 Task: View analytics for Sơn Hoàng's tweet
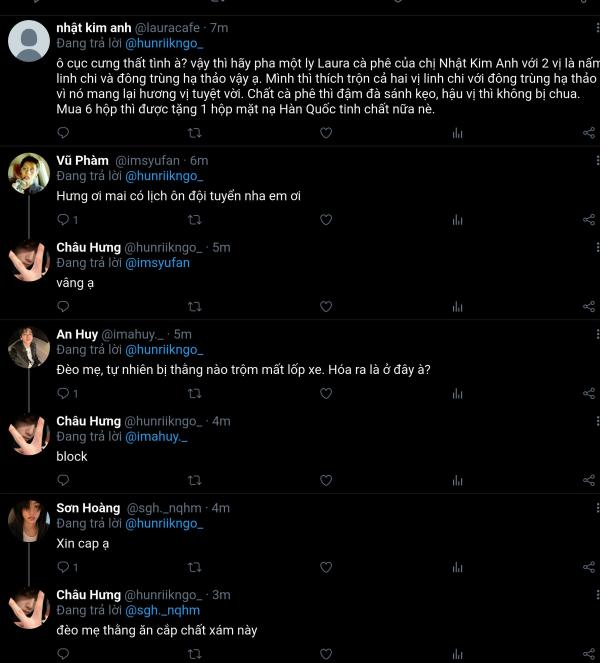click(458, 567)
